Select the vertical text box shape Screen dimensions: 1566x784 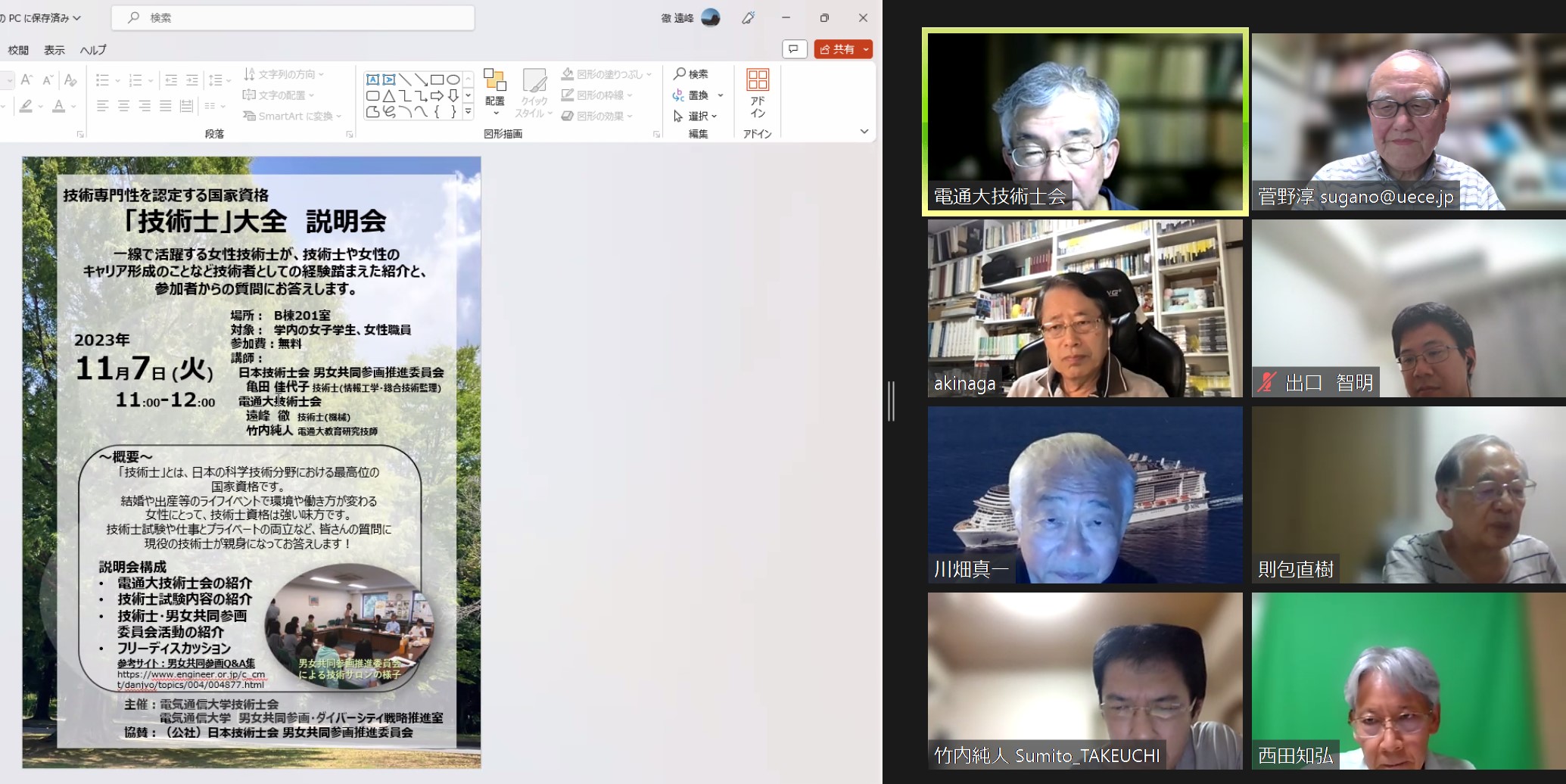click(x=389, y=79)
